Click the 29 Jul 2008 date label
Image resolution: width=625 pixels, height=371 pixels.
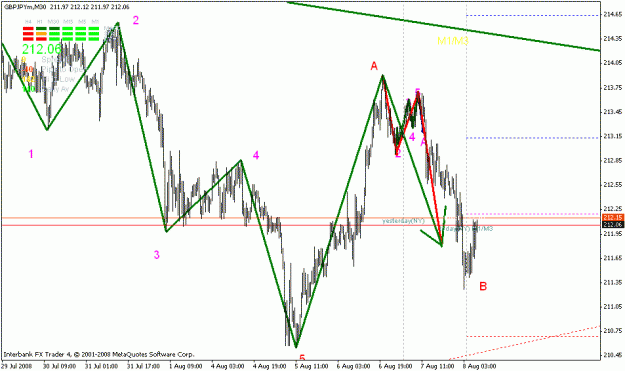click(x=16, y=366)
